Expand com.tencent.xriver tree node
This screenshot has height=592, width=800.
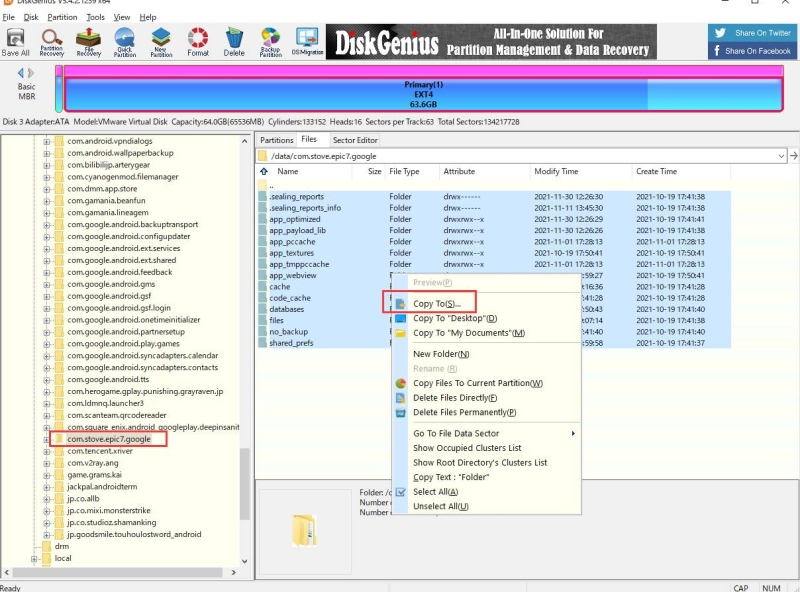point(46,452)
